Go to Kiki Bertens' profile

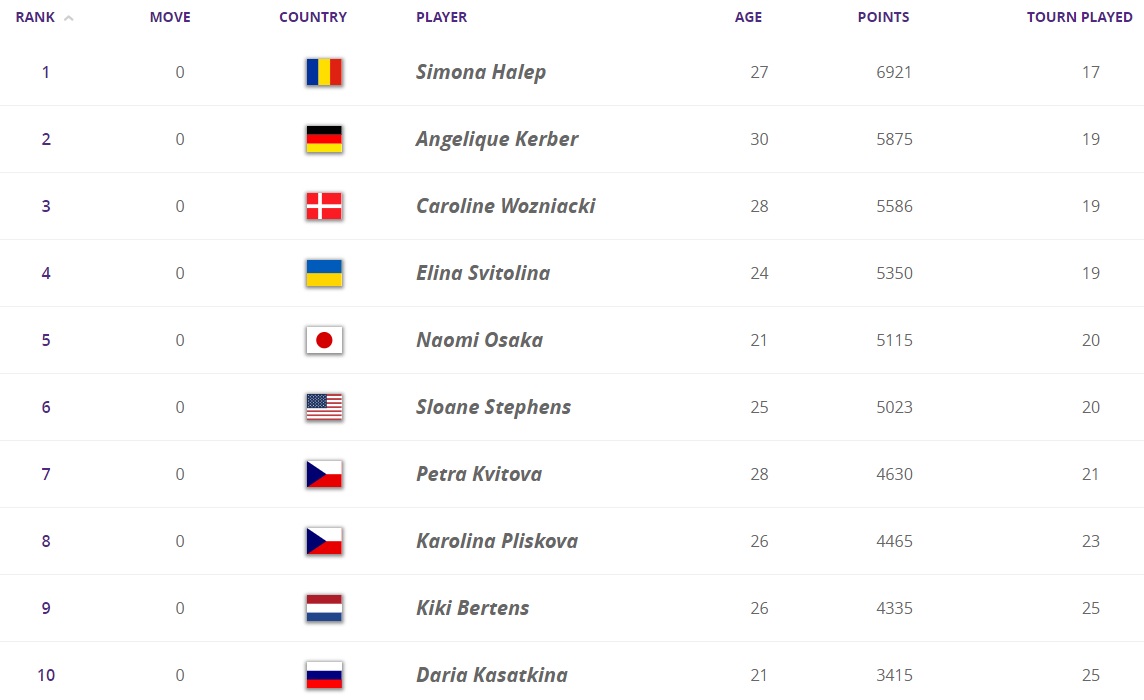pos(472,608)
